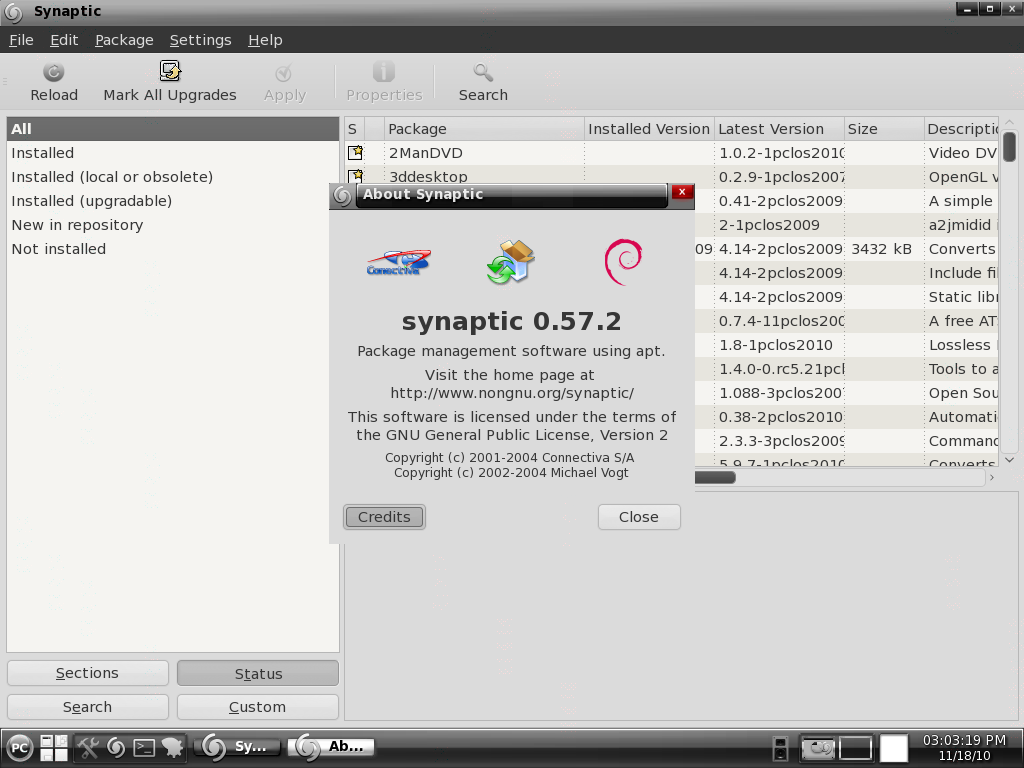This screenshot has width=1024, height=768.
Task: Click the Reload toolbar icon
Action: tap(53, 80)
